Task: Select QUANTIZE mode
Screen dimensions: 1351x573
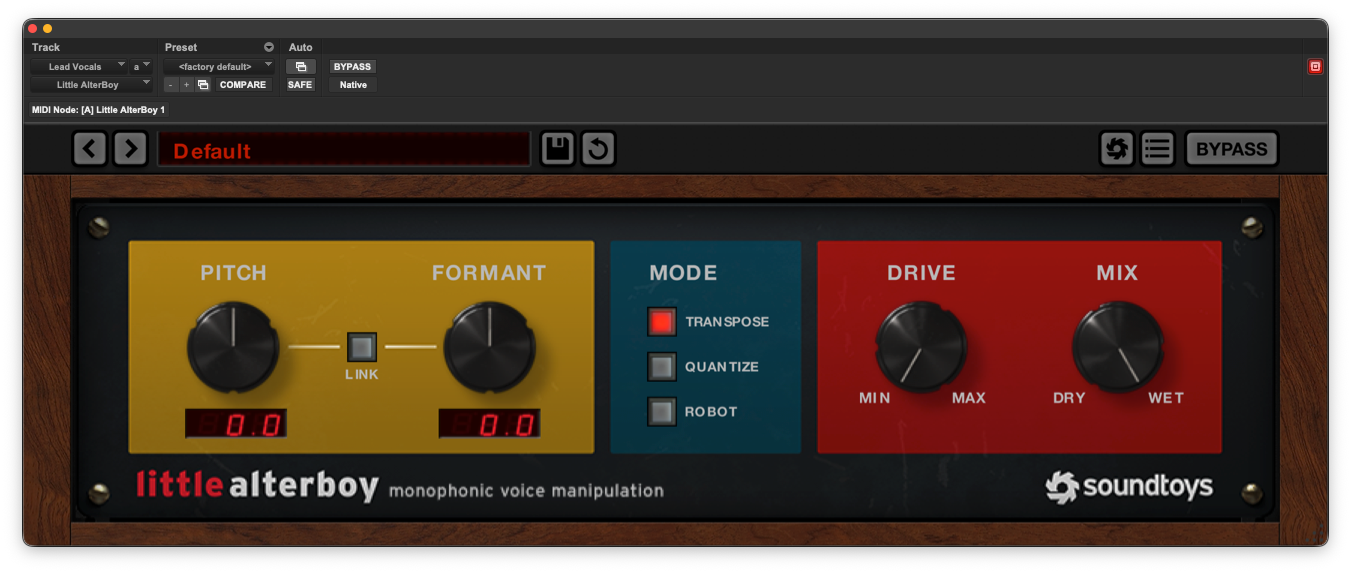Action: click(x=662, y=367)
